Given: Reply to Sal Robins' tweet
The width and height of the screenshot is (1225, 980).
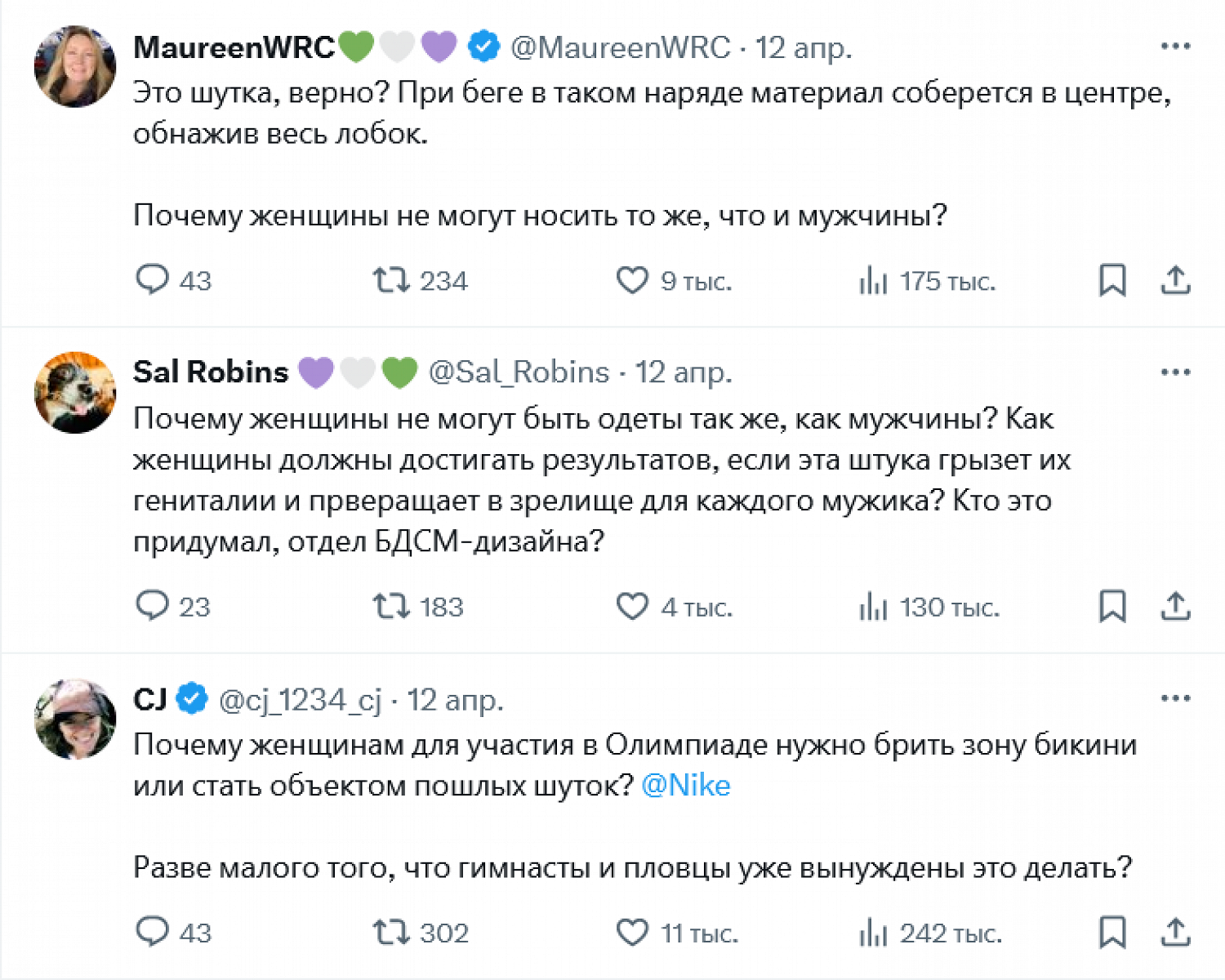Looking at the screenshot, I should coord(153,606).
